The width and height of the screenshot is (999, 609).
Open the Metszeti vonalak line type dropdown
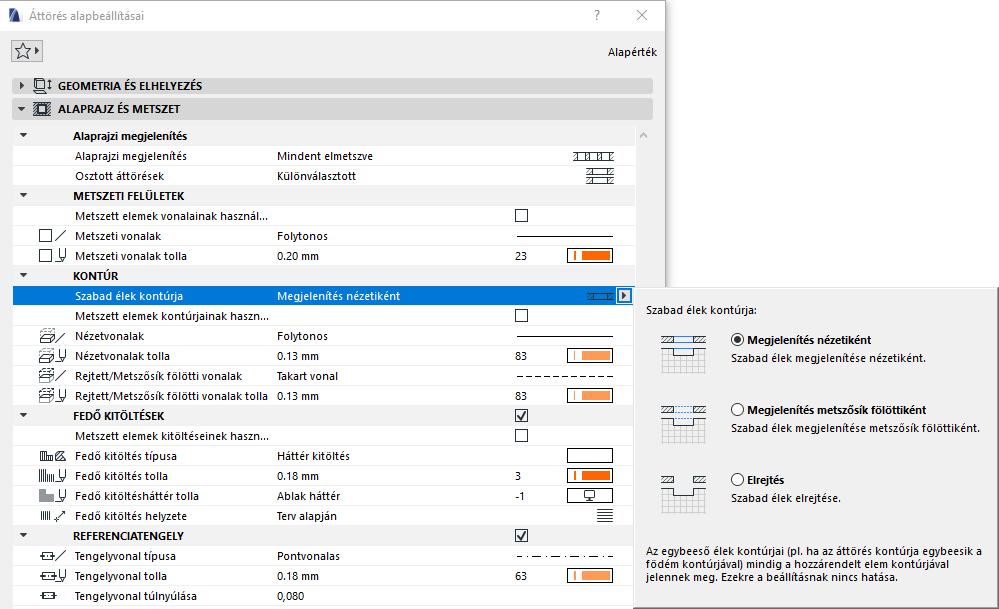pos(564,236)
